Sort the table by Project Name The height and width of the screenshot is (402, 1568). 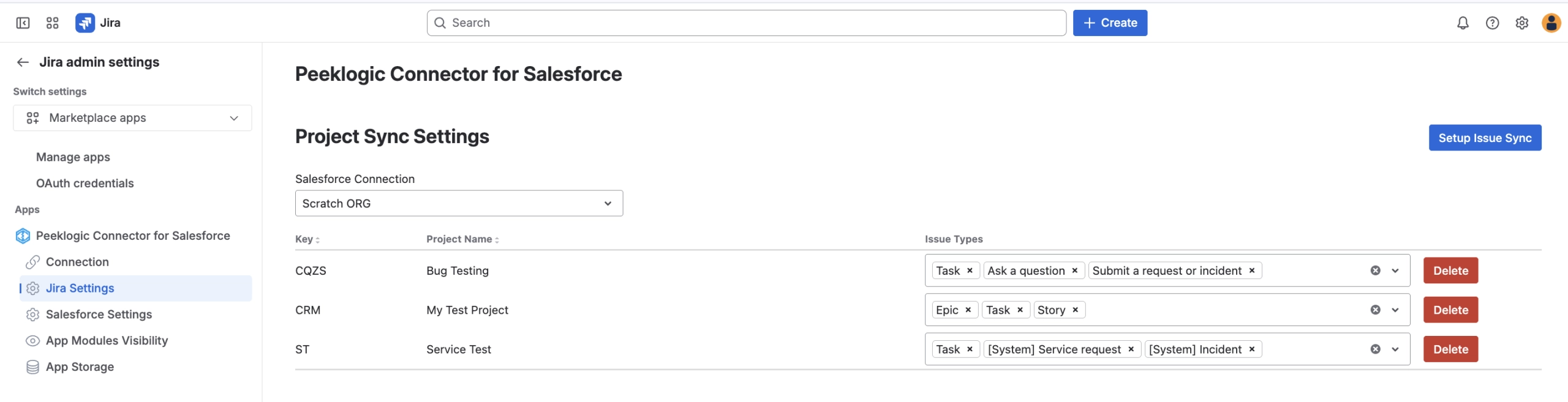coord(462,239)
